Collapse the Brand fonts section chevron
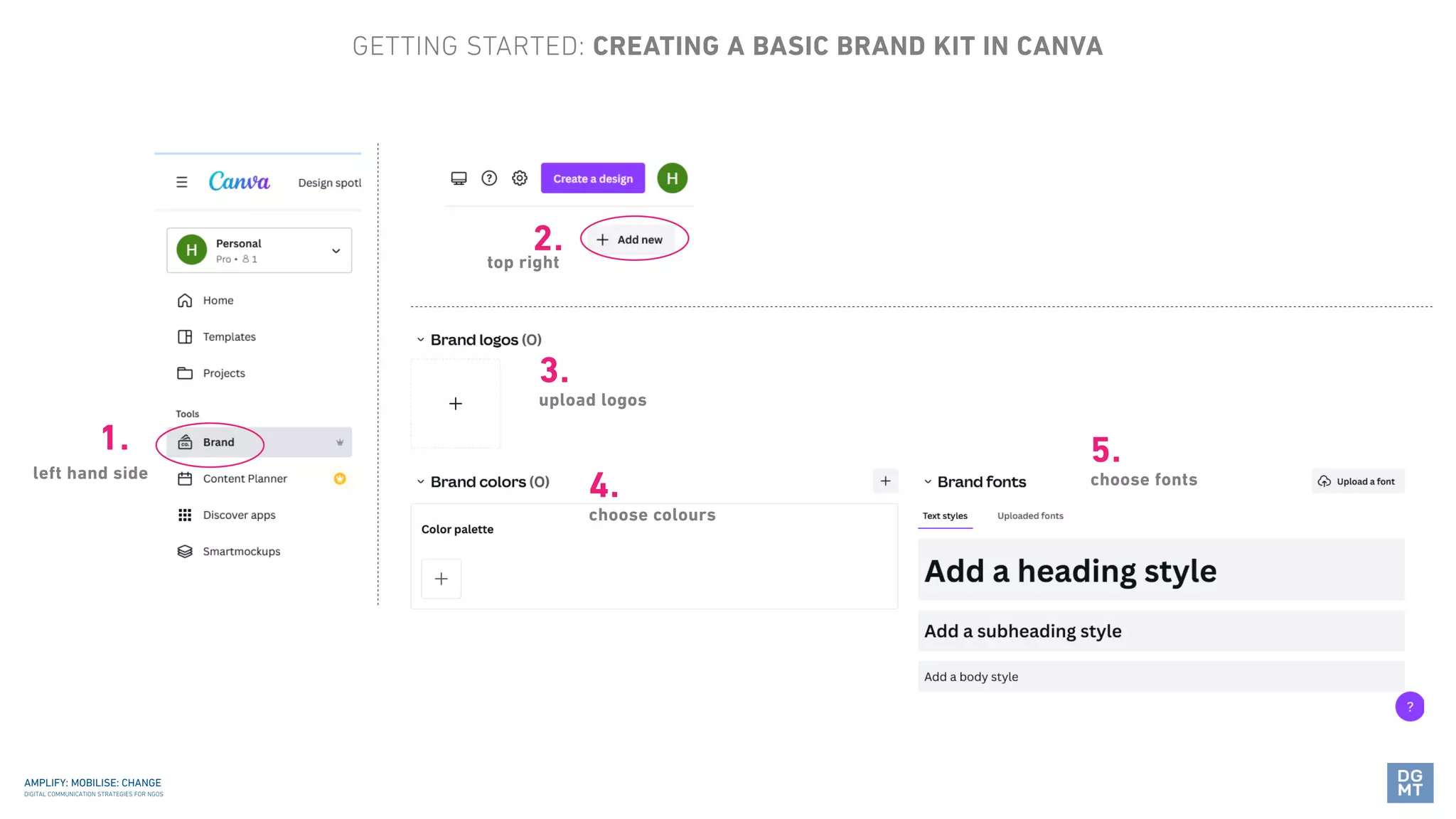The height and width of the screenshot is (819, 1456). coord(928,482)
